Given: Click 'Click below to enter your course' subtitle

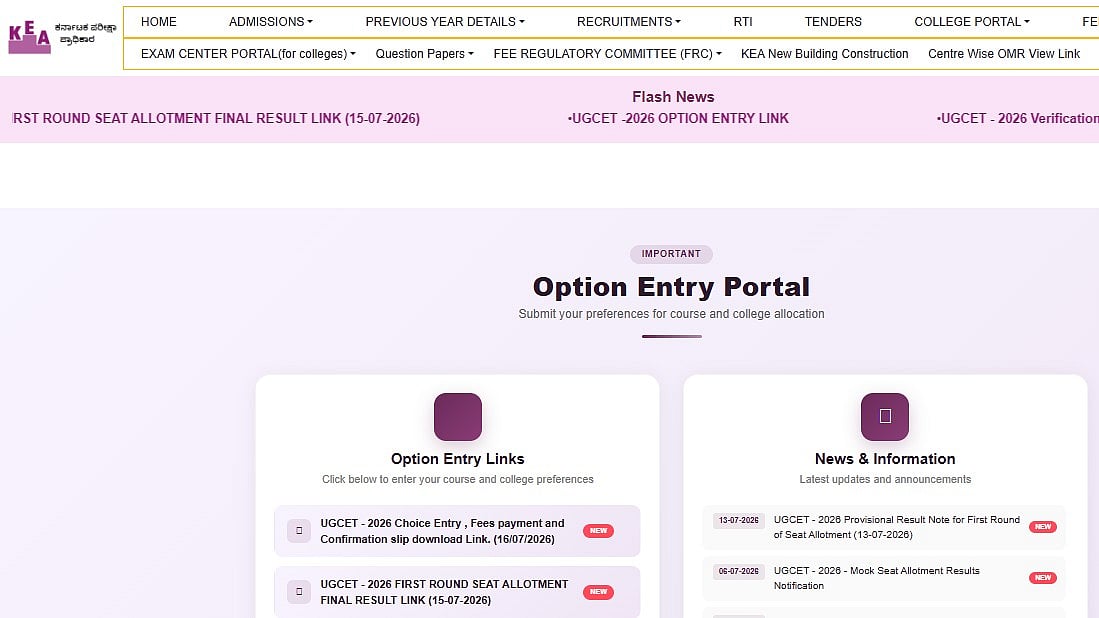Looking at the screenshot, I should (458, 479).
